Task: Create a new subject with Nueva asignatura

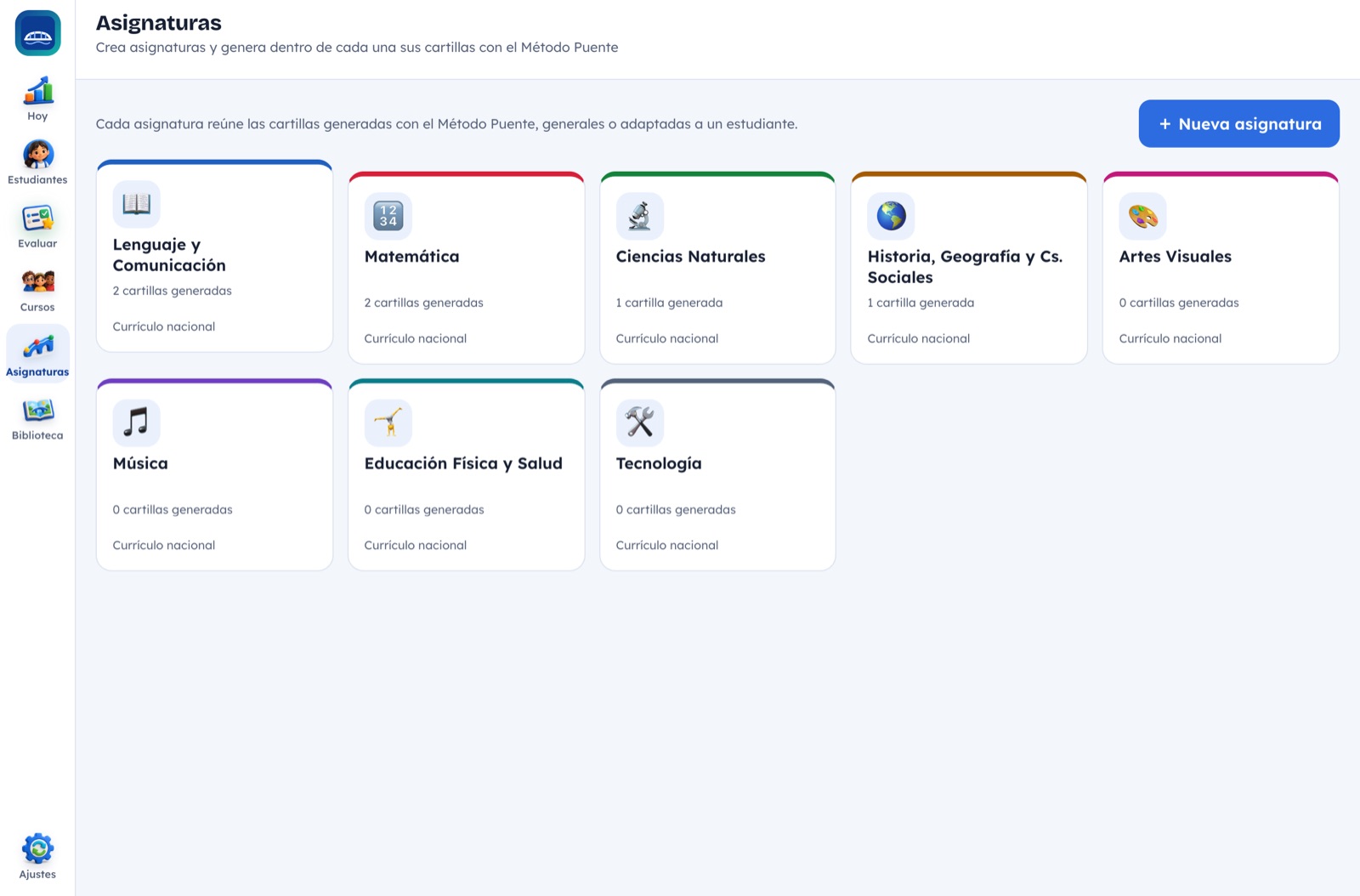Action: (x=1239, y=124)
